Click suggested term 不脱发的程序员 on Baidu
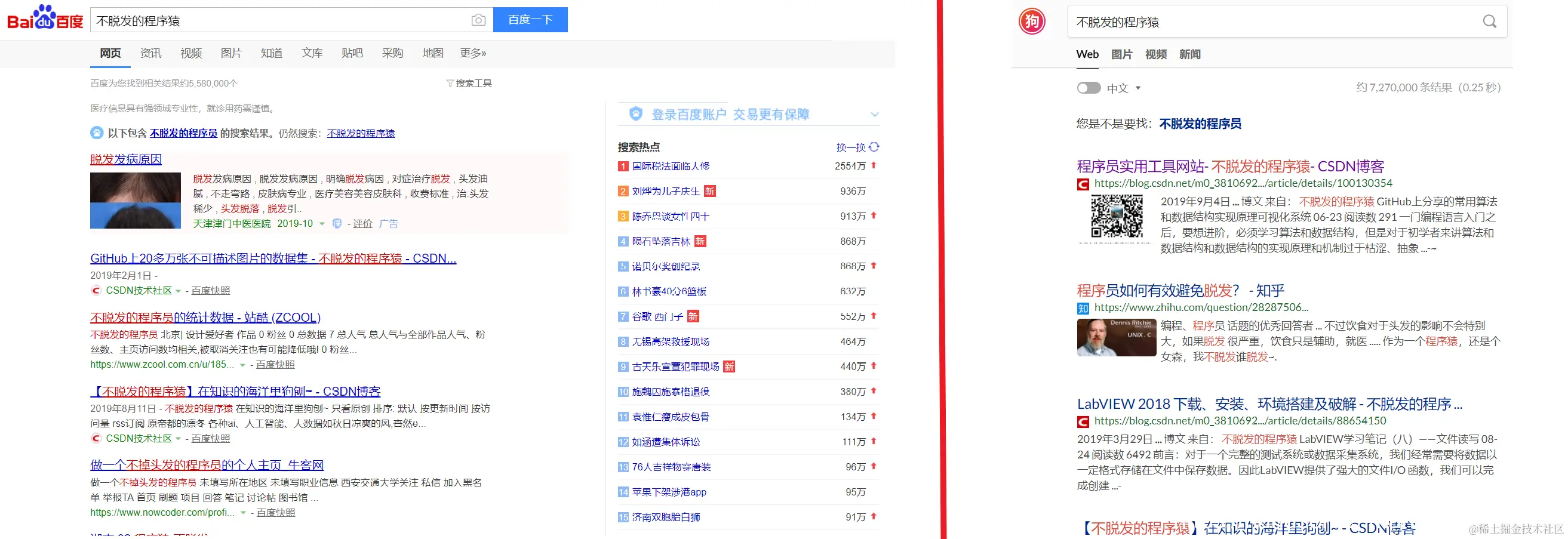Image resolution: width=1568 pixels, height=539 pixels. (183, 133)
